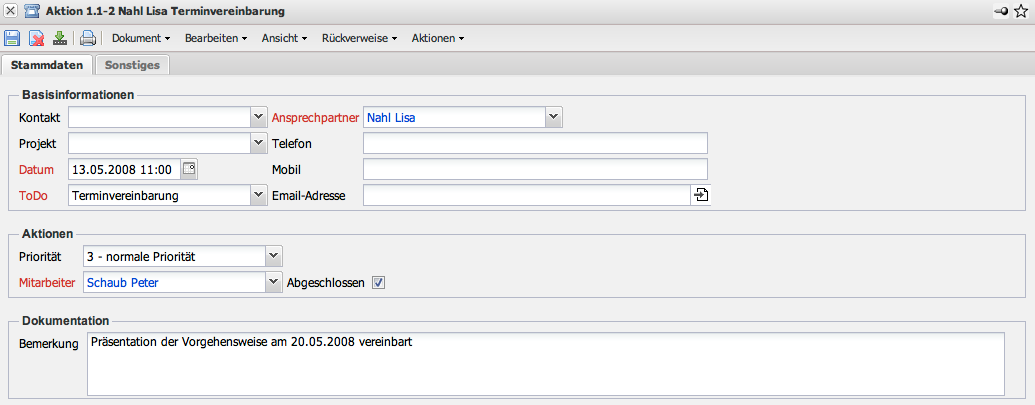
Task: Click into the Telefon input field
Action: click(x=535, y=143)
